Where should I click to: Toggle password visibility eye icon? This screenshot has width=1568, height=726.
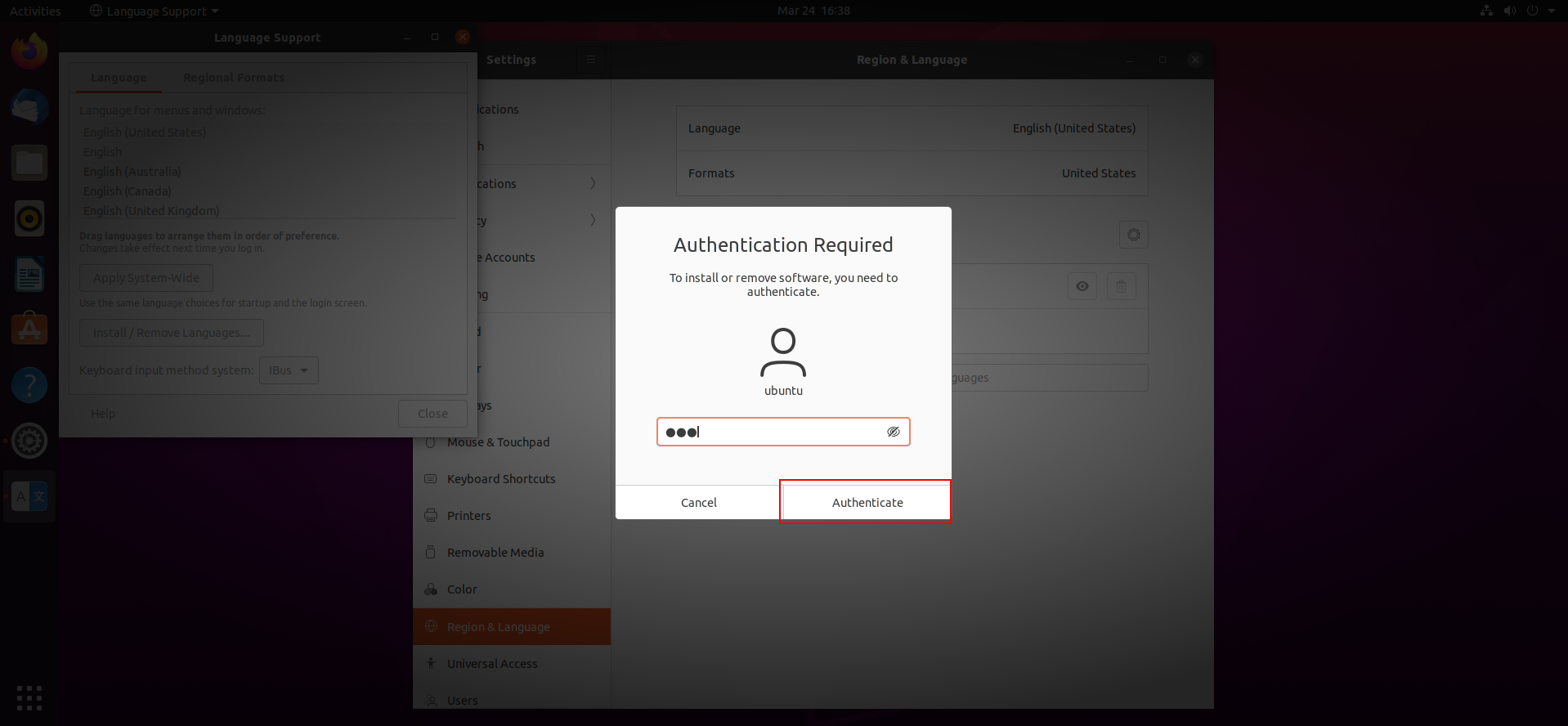[894, 432]
